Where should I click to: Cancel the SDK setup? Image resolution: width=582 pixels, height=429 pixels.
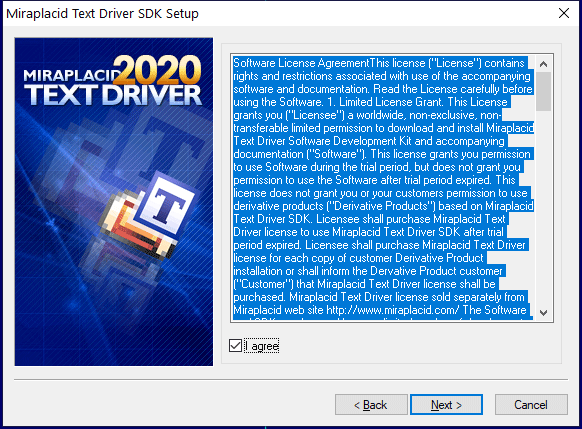(x=531, y=405)
